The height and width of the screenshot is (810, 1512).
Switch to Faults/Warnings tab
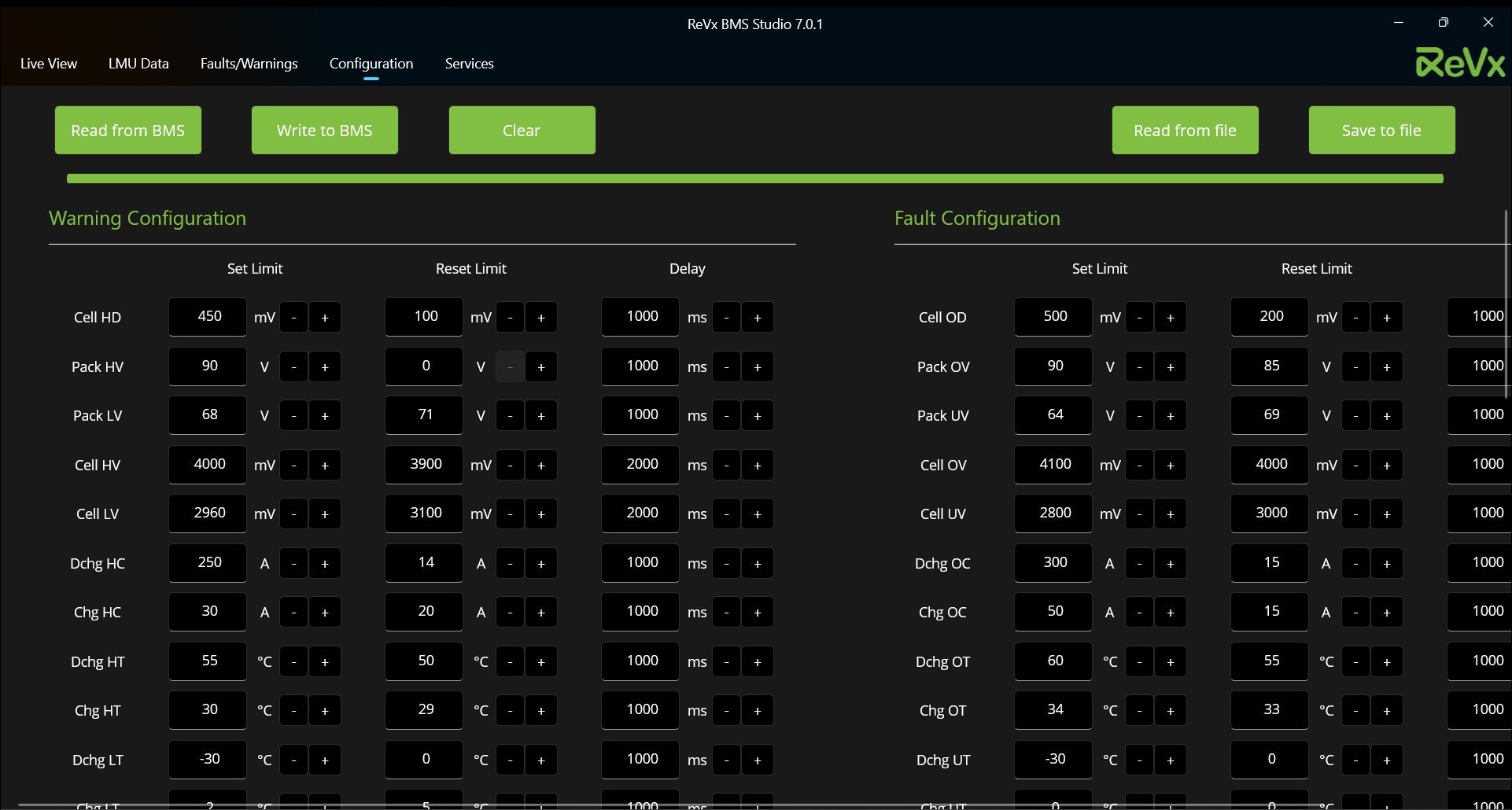point(249,64)
